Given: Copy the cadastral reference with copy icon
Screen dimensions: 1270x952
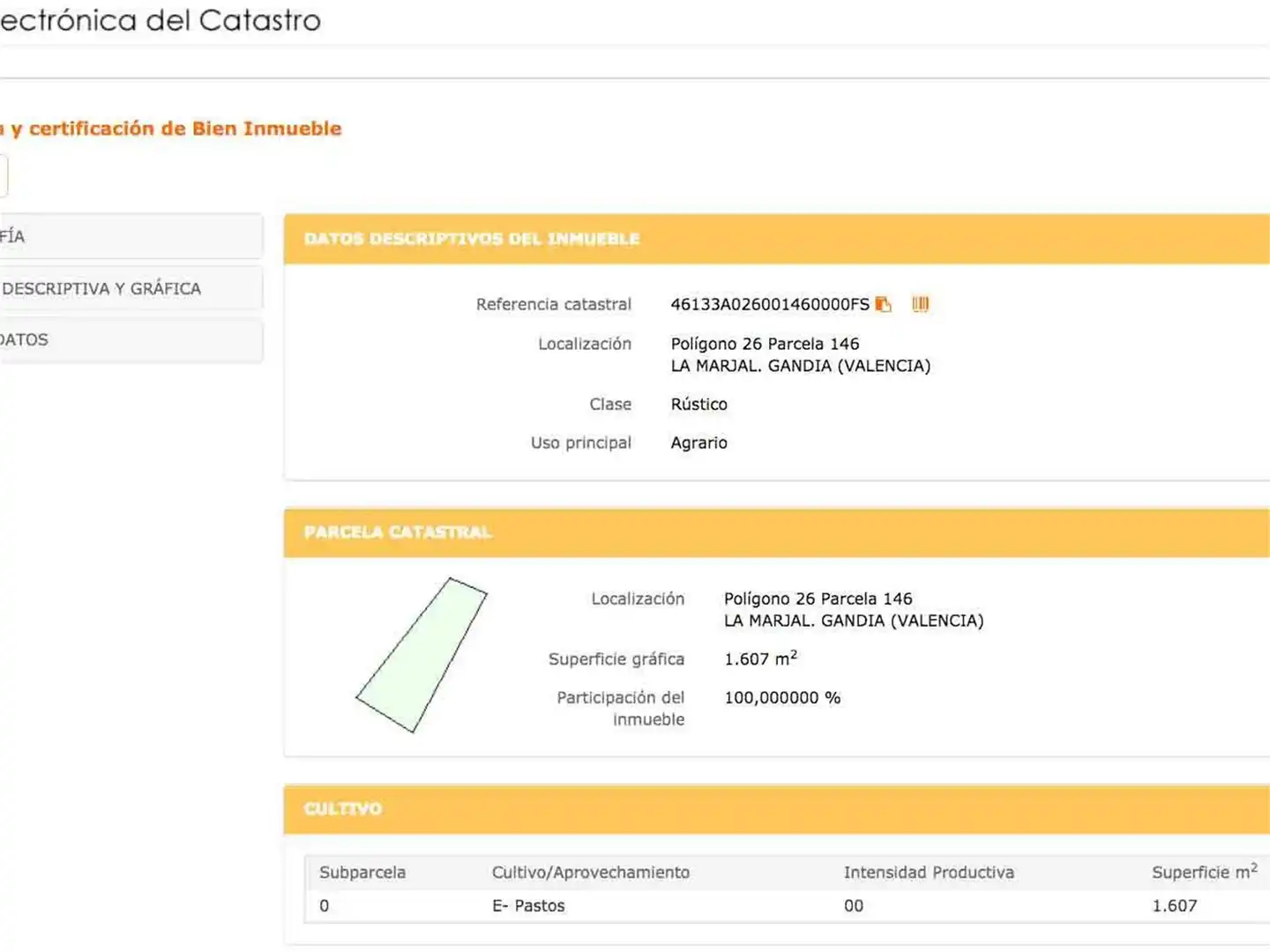Looking at the screenshot, I should tap(883, 304).
